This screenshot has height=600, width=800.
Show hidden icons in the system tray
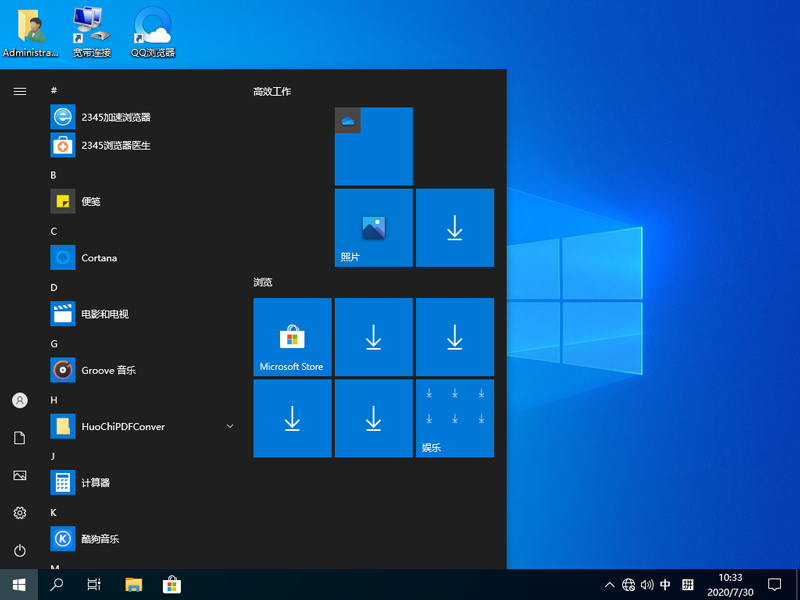click(x=608, y=585)
